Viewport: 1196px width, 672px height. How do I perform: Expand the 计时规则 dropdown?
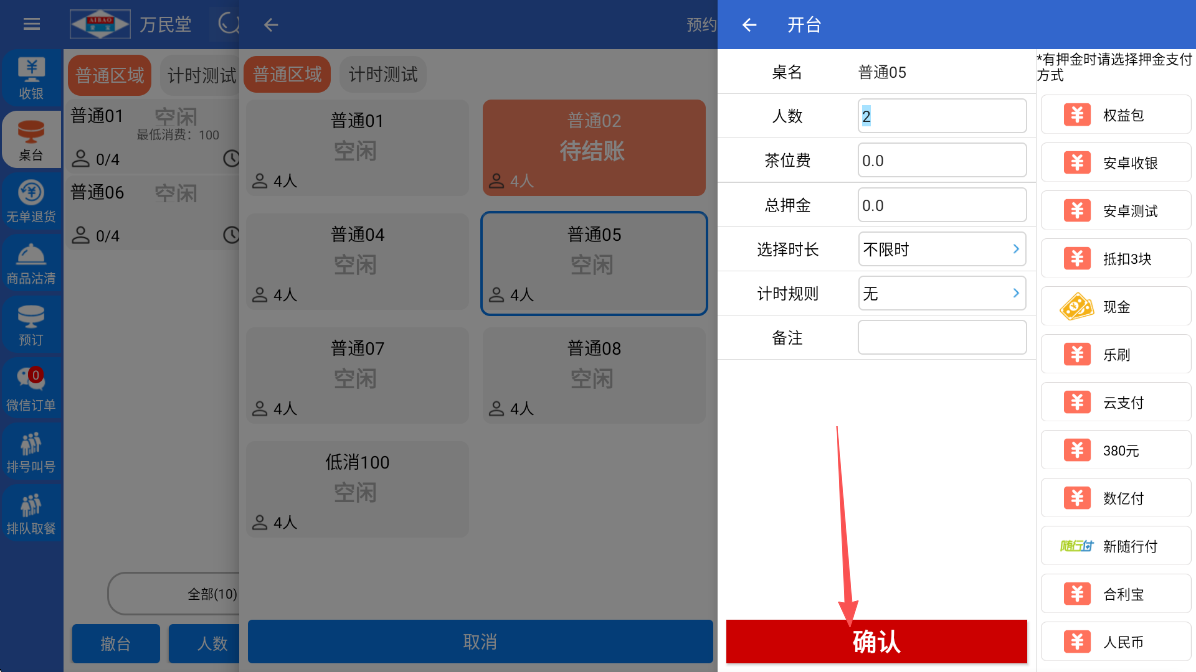942,293
